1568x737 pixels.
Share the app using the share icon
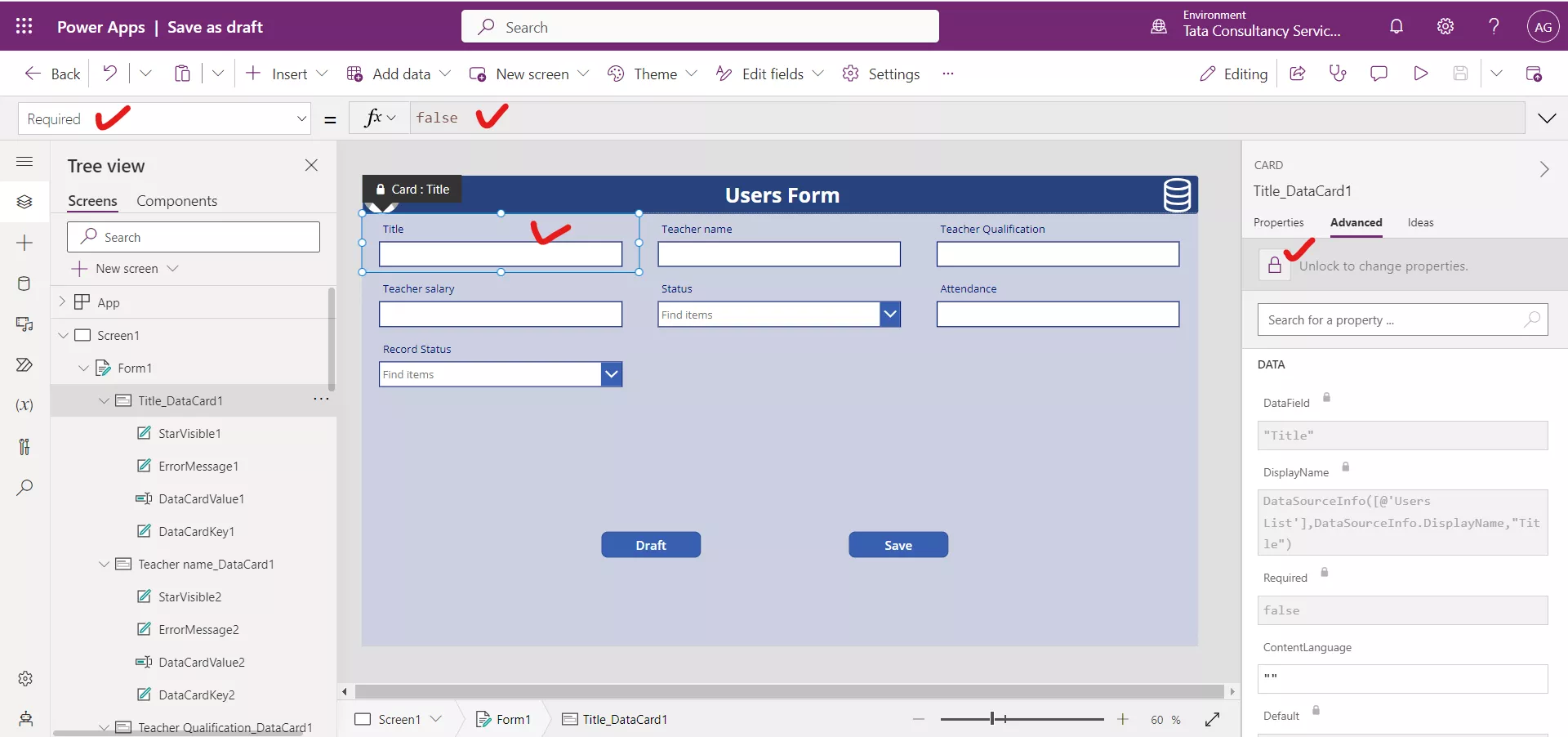pos(1297,74)
